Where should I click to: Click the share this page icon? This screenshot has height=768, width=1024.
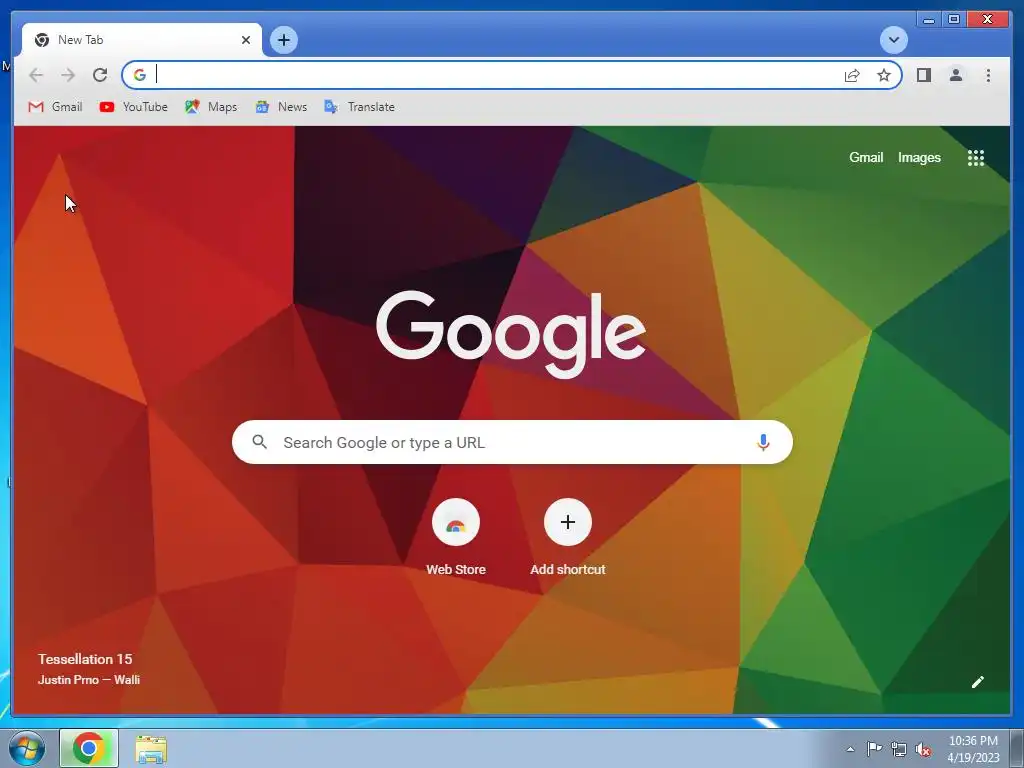click(x=852, y=75)
